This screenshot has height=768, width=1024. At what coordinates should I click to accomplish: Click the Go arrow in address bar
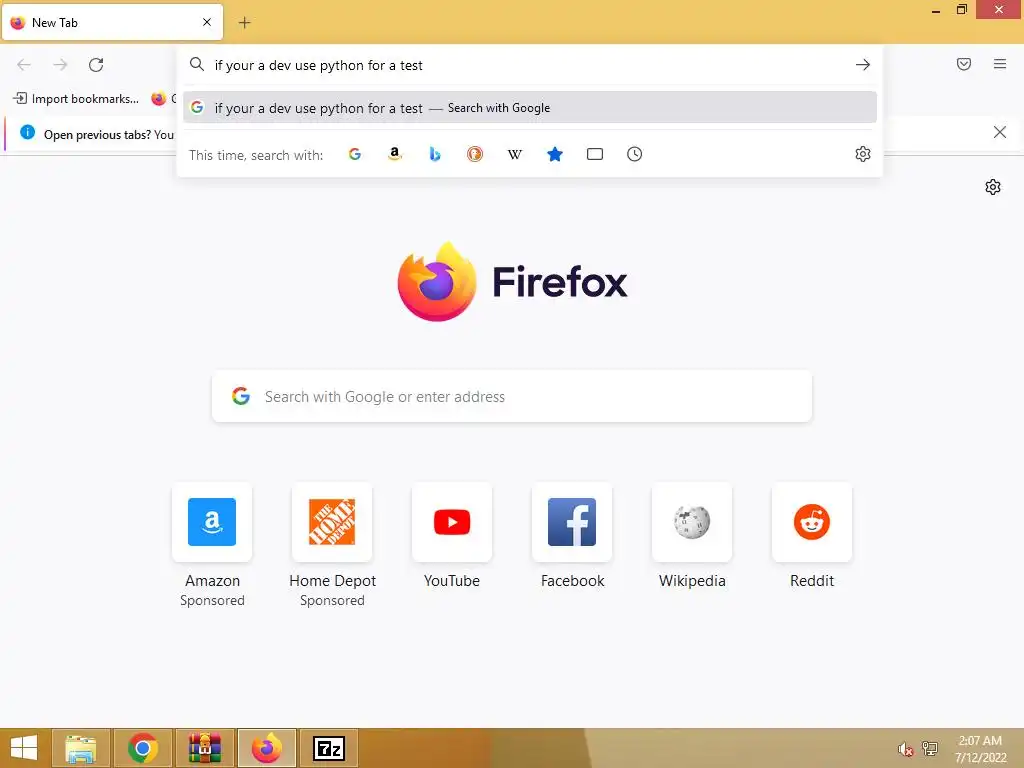[x=863, y=65]
